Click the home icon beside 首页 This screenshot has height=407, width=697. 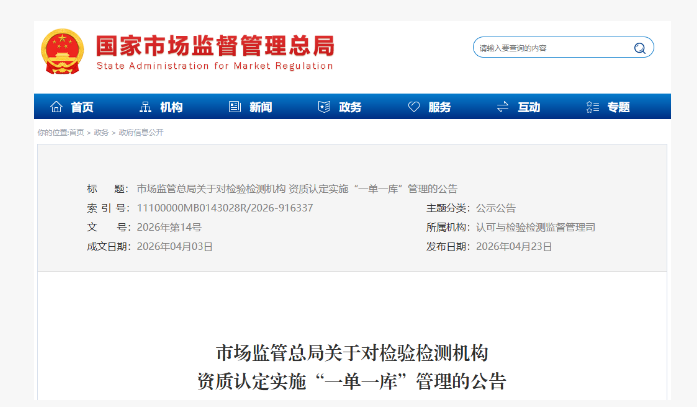click(56, 107)
